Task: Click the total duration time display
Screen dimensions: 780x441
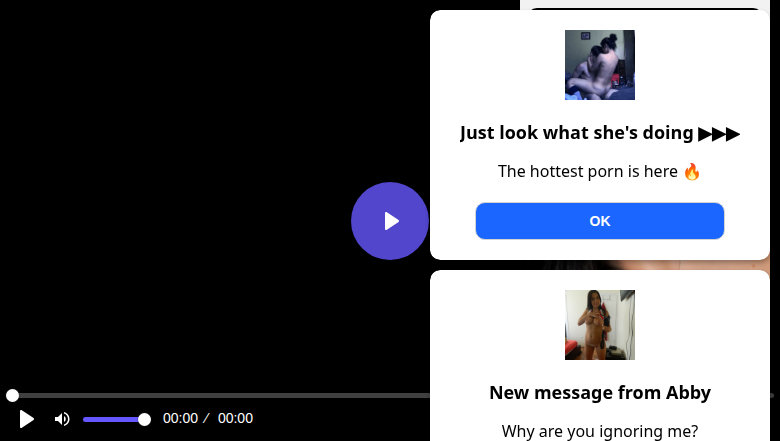Action: click(235, 419)
